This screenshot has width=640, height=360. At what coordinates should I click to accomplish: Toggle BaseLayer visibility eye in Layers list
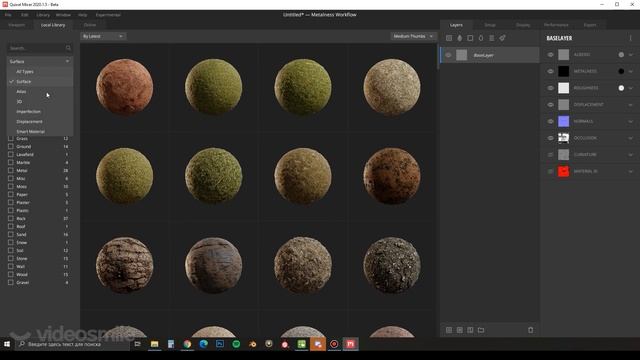[x=449, y=55]
